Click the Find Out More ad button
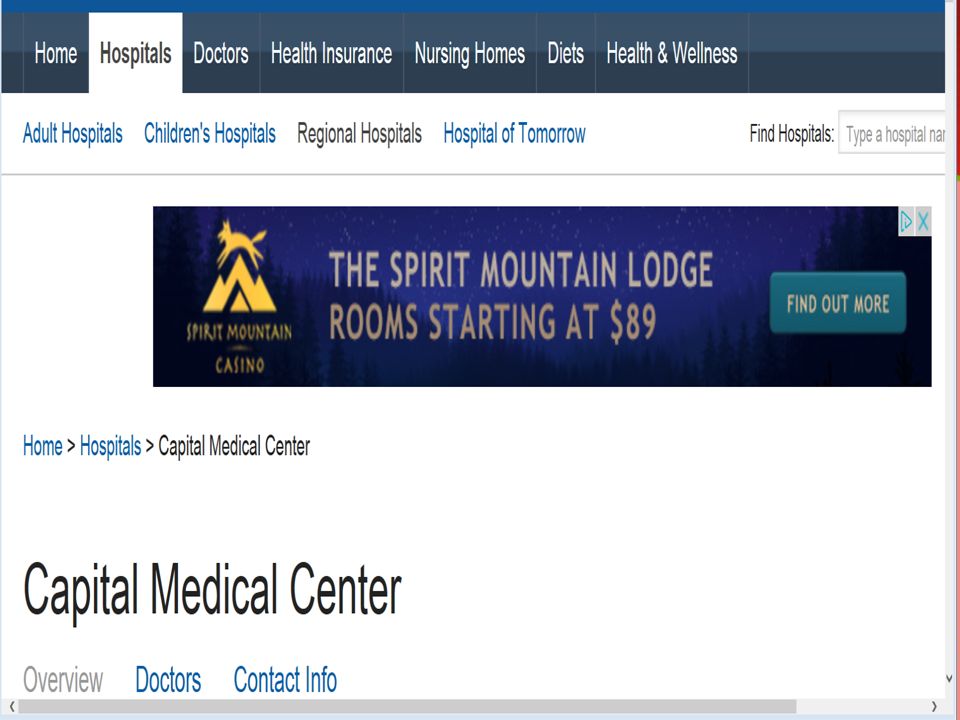 coord(838,304)
